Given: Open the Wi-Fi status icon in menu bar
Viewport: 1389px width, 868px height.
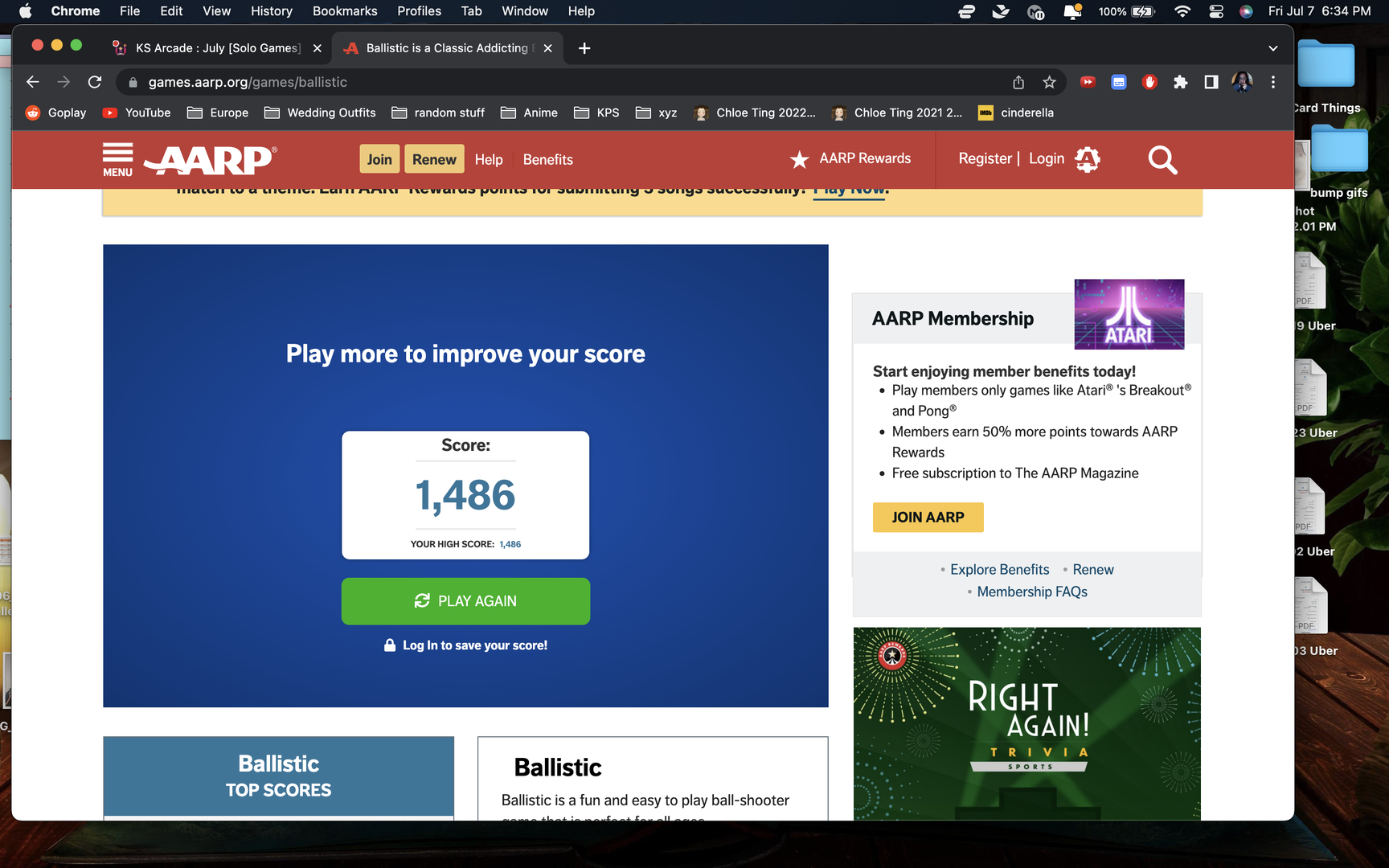Looking at the screenshot, I should point(1182,11).
